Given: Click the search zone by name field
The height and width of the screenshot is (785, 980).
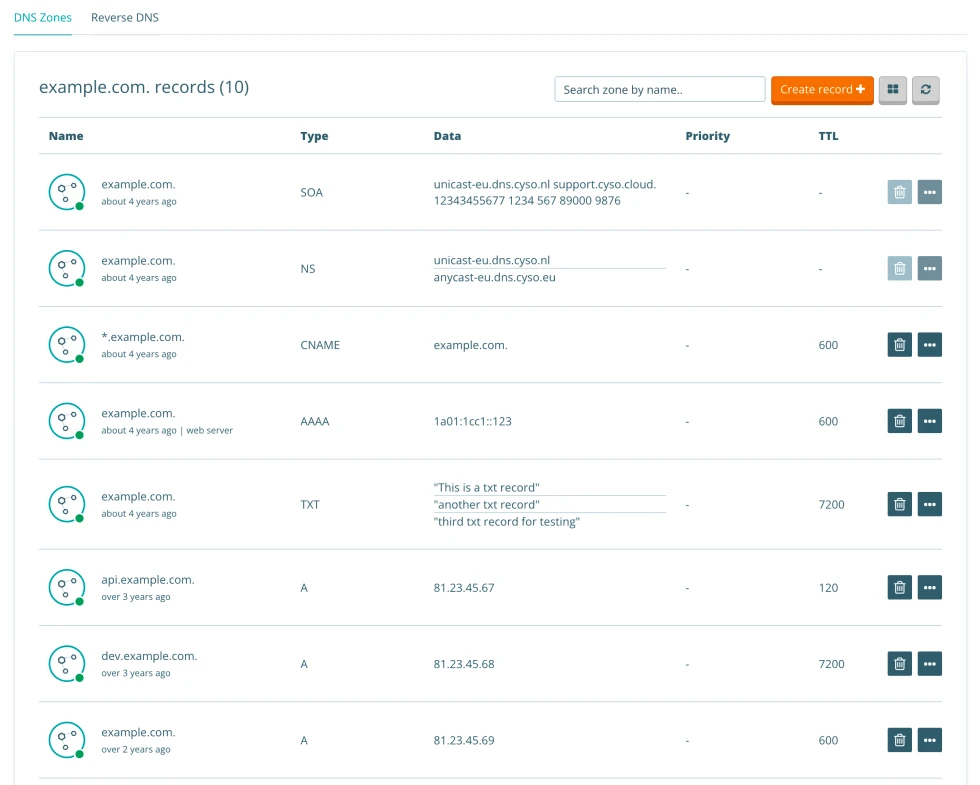Looking at the screenshot, I should (659, 88).
